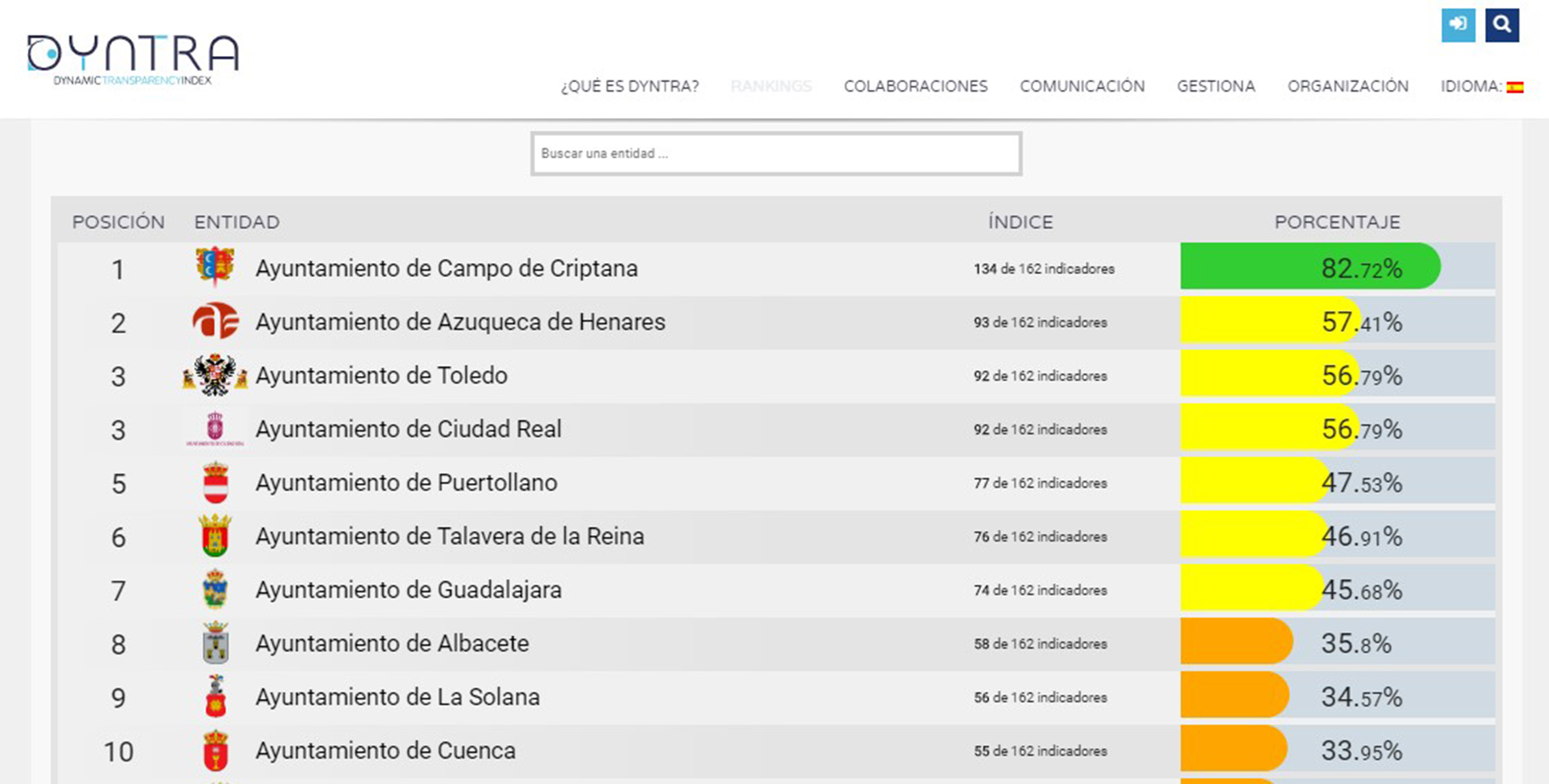Viewport: 1549px width, 784px height.
Task: Click Puertollano coat of arms
Action: [x=215, y=483]
